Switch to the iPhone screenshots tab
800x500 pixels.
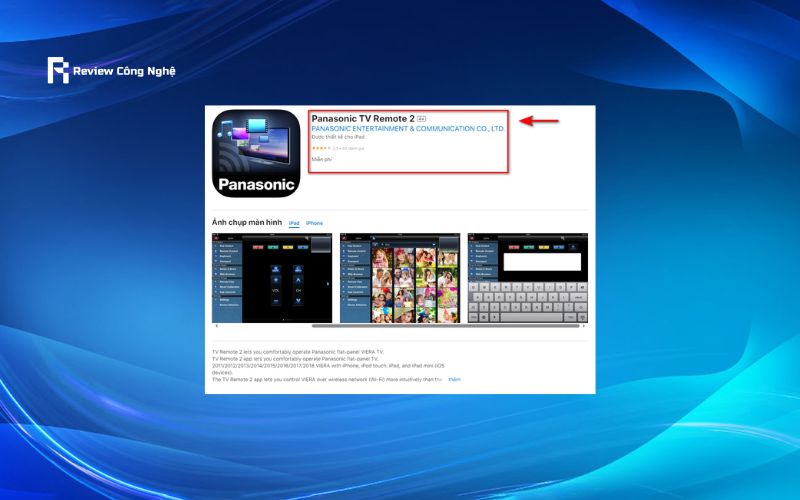(314, 223)
